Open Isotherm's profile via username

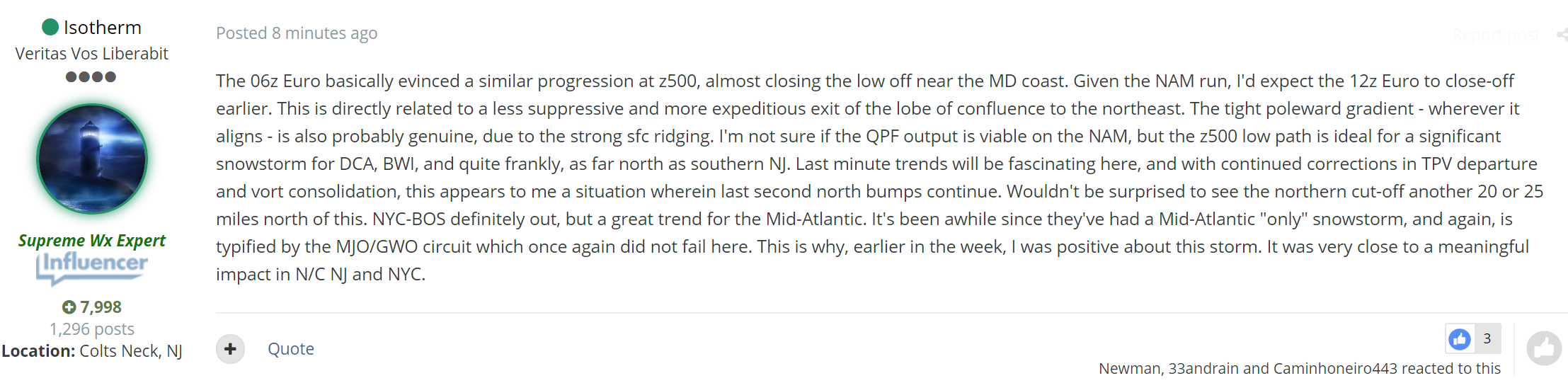coord(102,28)
